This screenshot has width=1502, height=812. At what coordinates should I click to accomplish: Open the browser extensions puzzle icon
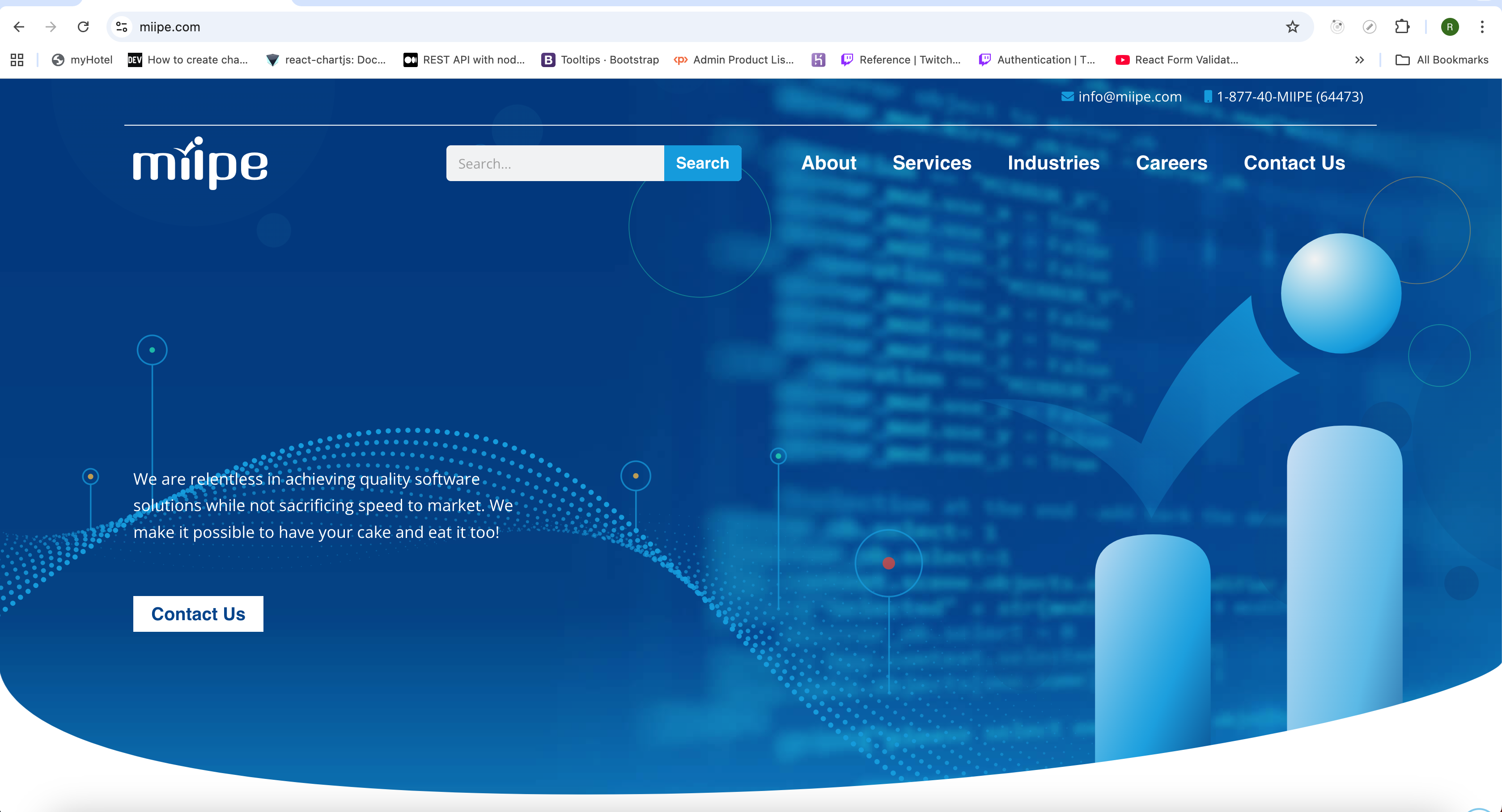click(1402, 27)
